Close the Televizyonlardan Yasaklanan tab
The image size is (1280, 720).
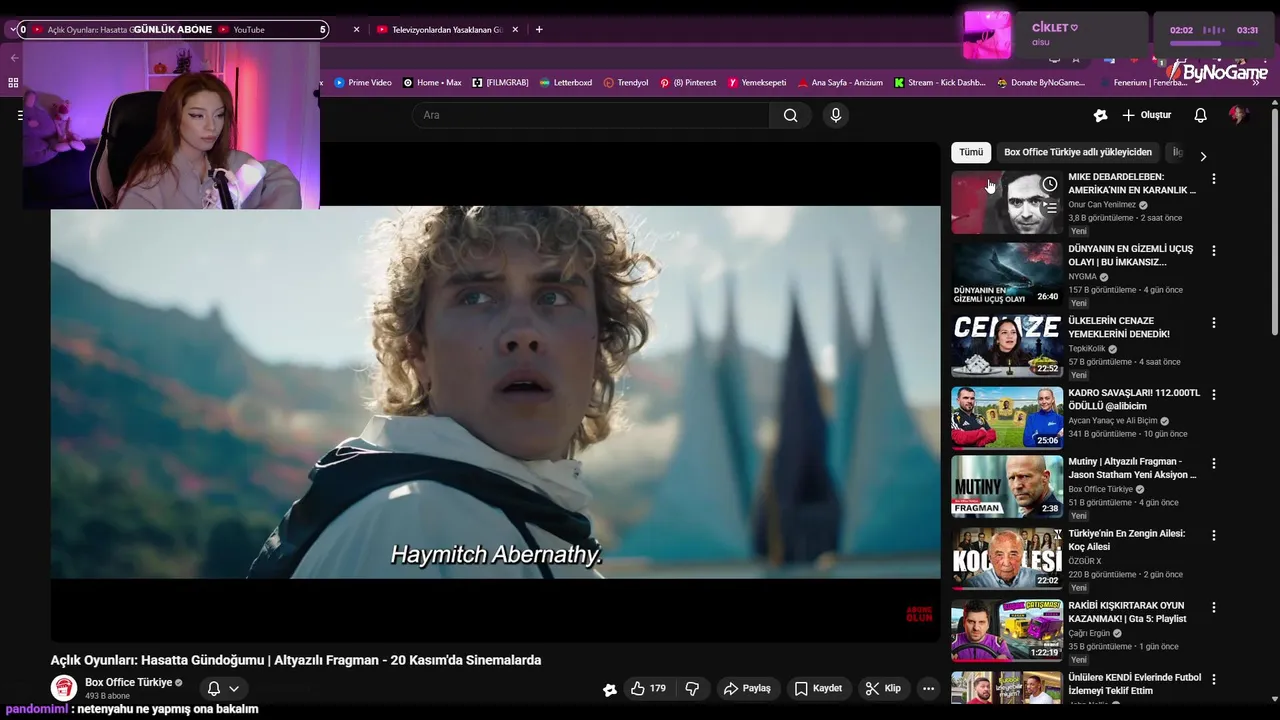point(516,30)
